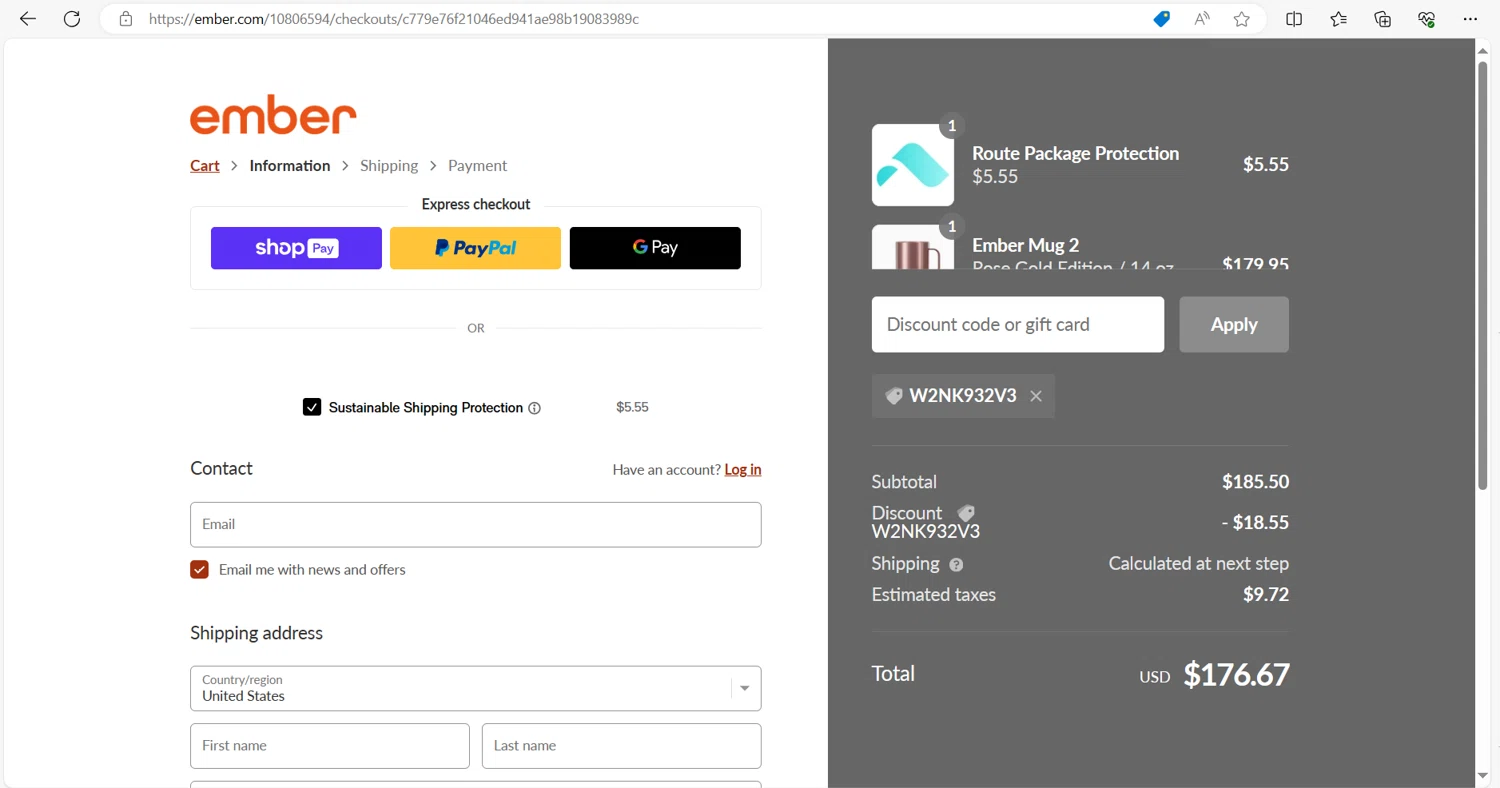The image size is (1500, 788).
Task: Click the $176.67 total amount
Action: 1236,674
